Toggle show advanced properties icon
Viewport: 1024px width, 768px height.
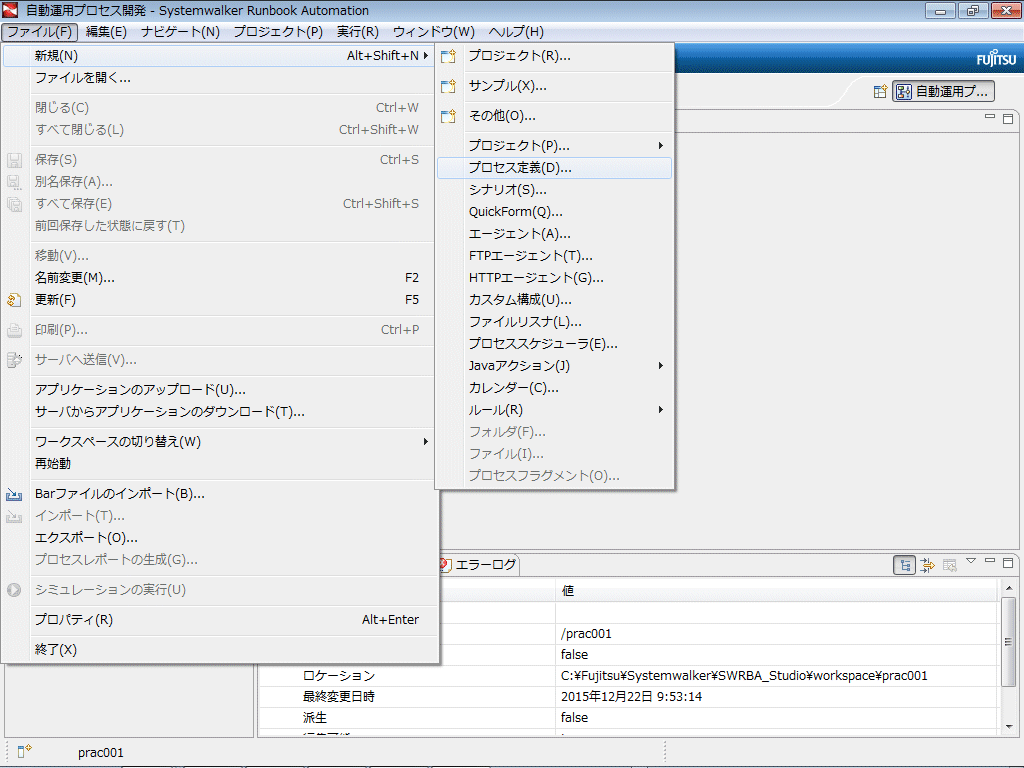[927, 565]
